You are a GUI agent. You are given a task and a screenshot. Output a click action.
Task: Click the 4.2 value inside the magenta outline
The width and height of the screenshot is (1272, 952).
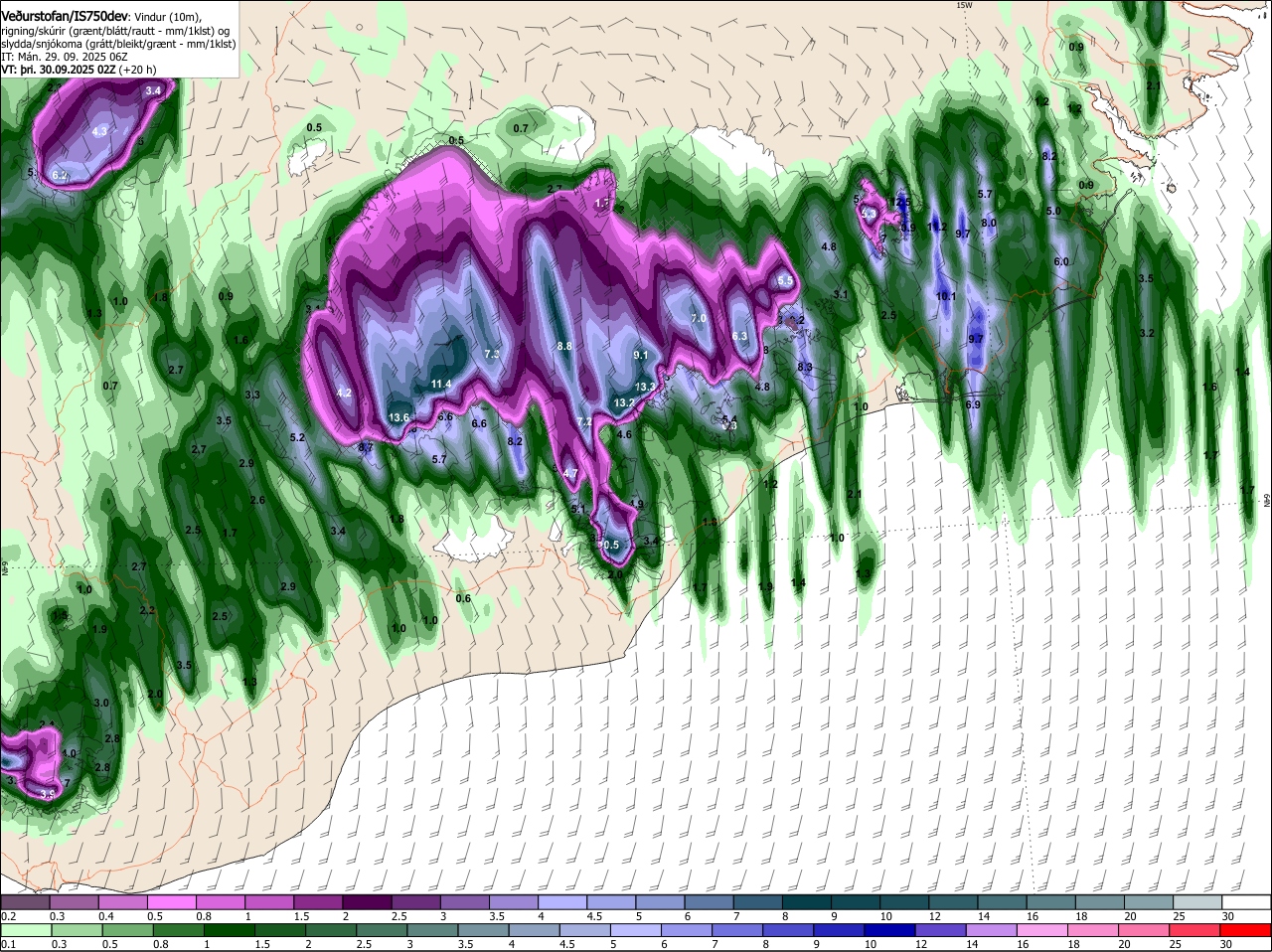pos(345,393)
